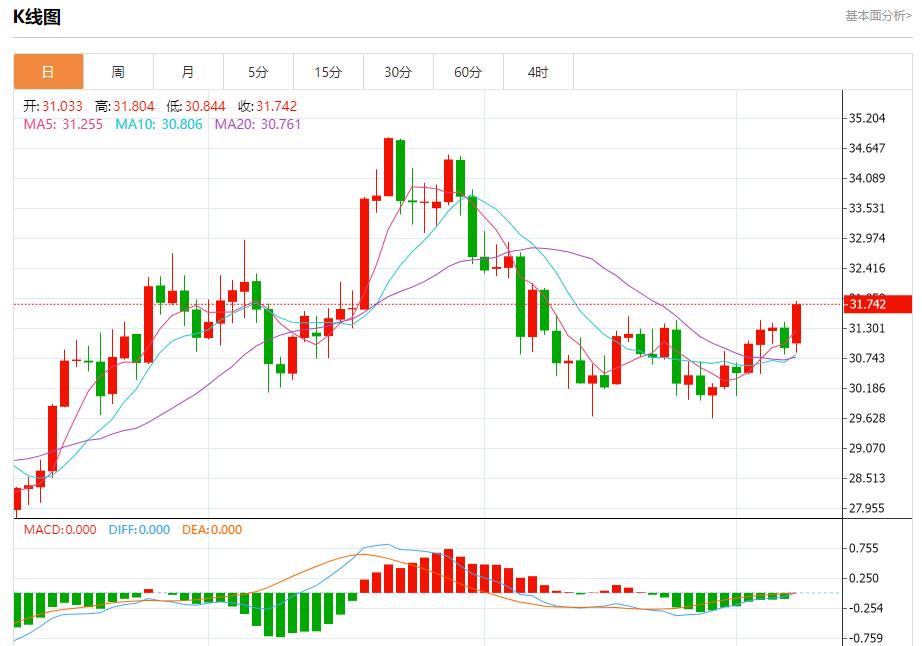This screenshot has width=922, height=646.
Task: Click the MACD: 0.000 legend label
Action: (60, 530)
